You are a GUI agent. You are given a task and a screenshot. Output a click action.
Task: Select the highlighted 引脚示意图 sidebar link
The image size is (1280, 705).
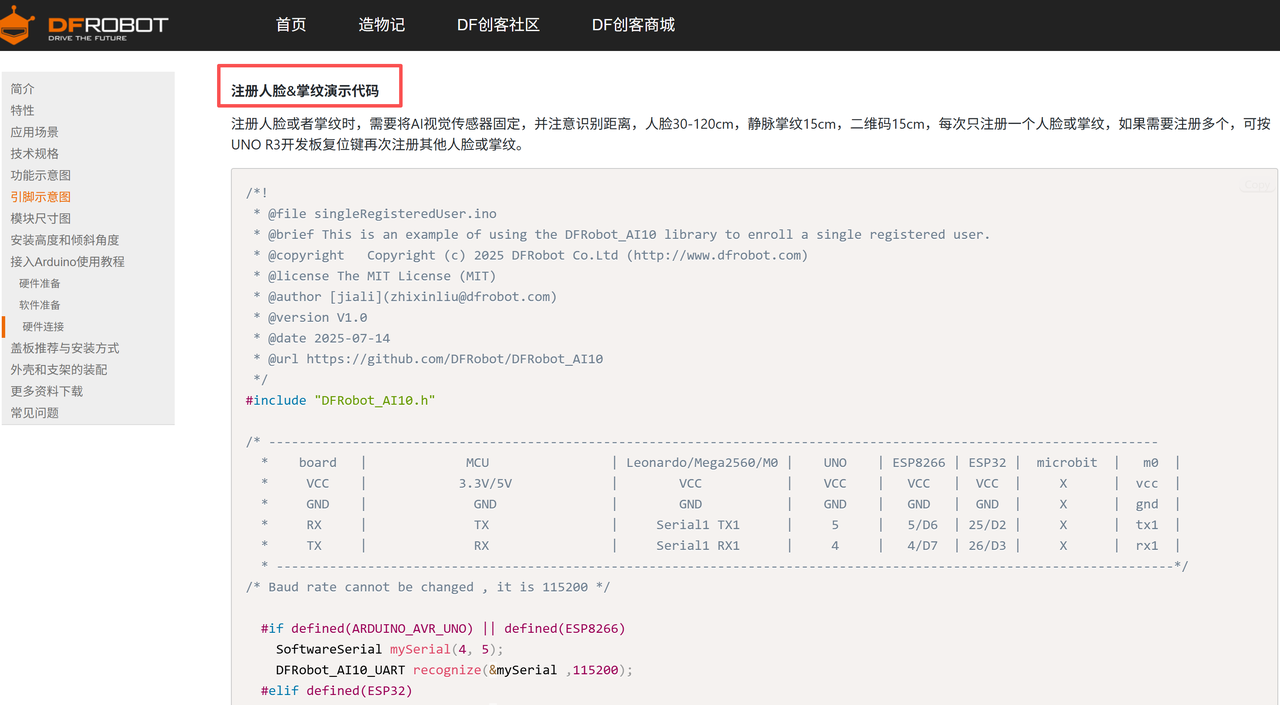point(41,197)
